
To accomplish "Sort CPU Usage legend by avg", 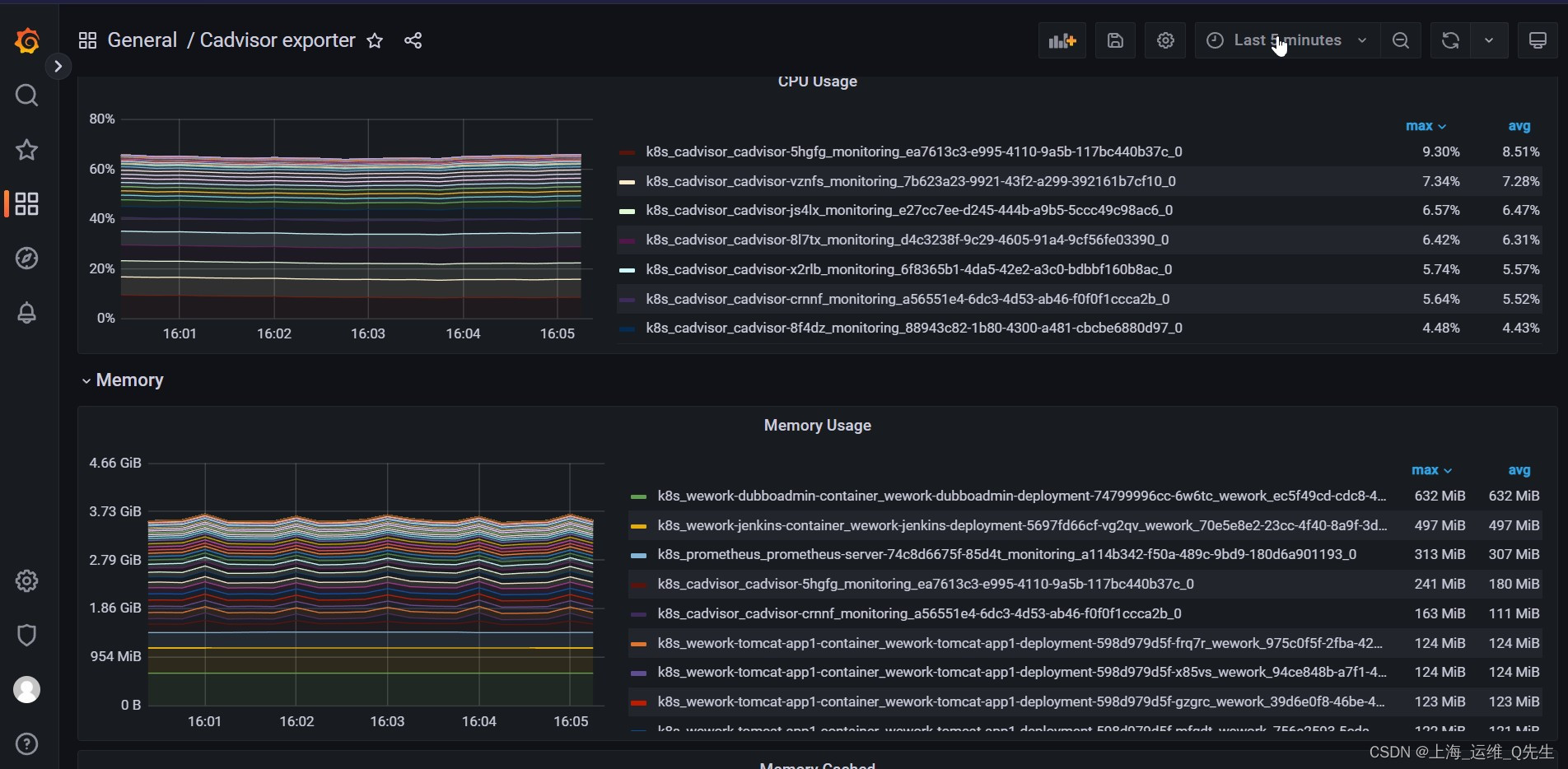I will 1519,126.
